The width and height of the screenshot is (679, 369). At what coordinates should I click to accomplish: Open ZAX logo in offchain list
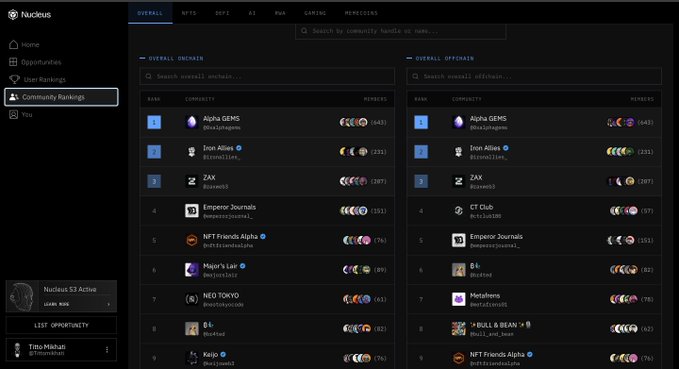pyautogui.click(x=458, y=181)
